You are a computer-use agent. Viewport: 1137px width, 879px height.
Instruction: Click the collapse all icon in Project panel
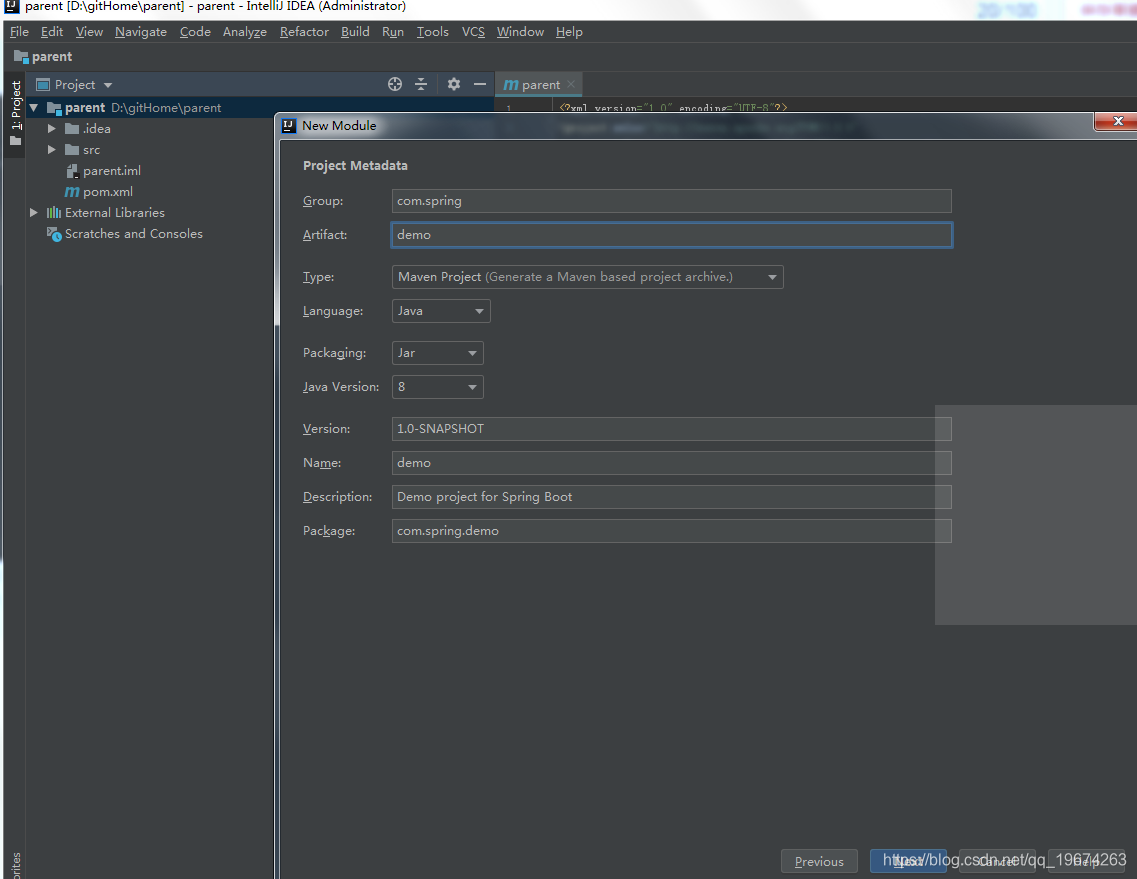tap(421, 84)
